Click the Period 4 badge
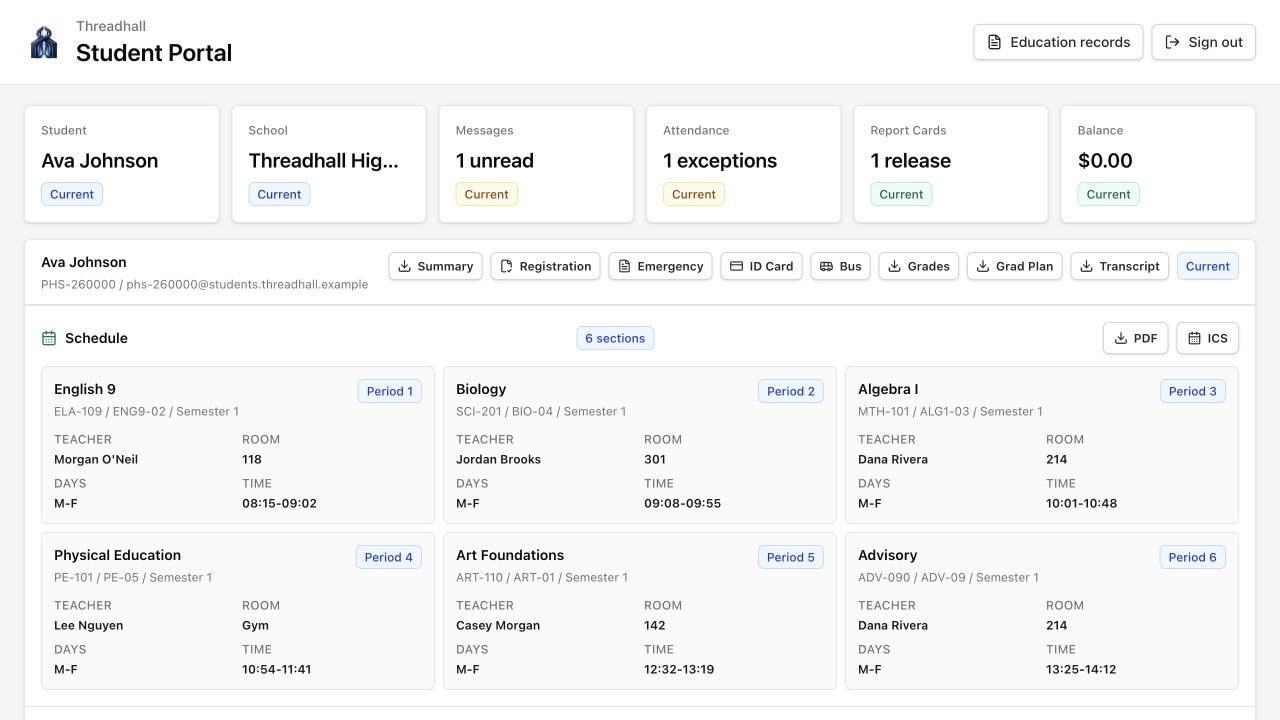1280x720 pixels. 389,557
